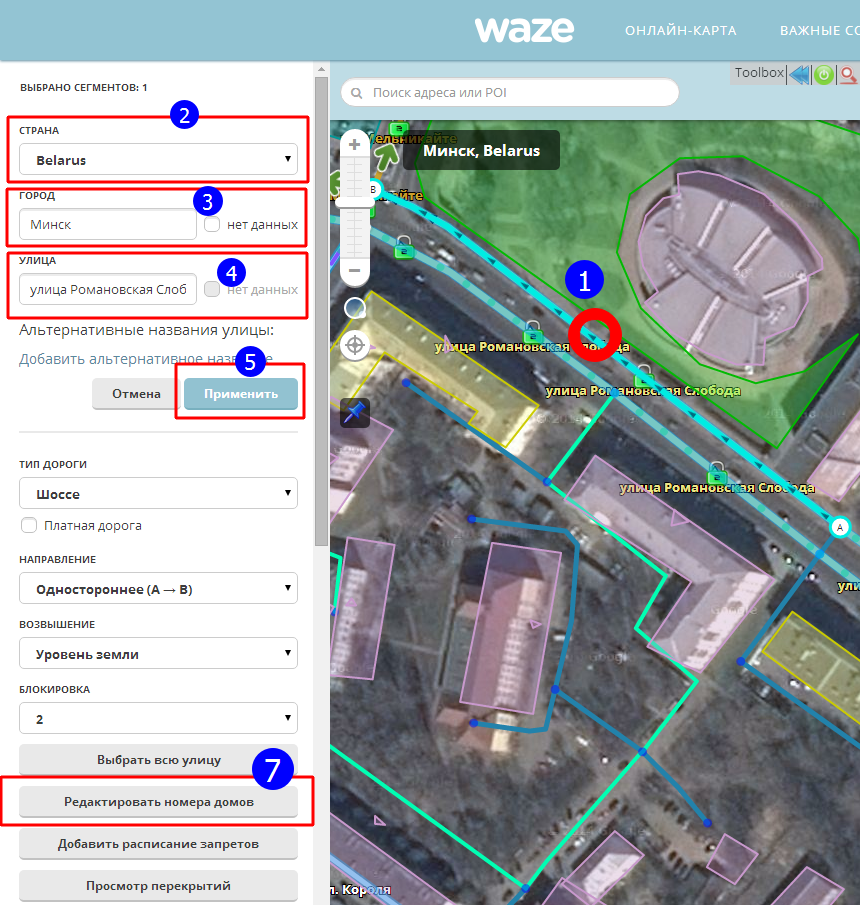Click the red magnifier icon in Toolbox
This screenshot has width=860, height=905.
848,74
